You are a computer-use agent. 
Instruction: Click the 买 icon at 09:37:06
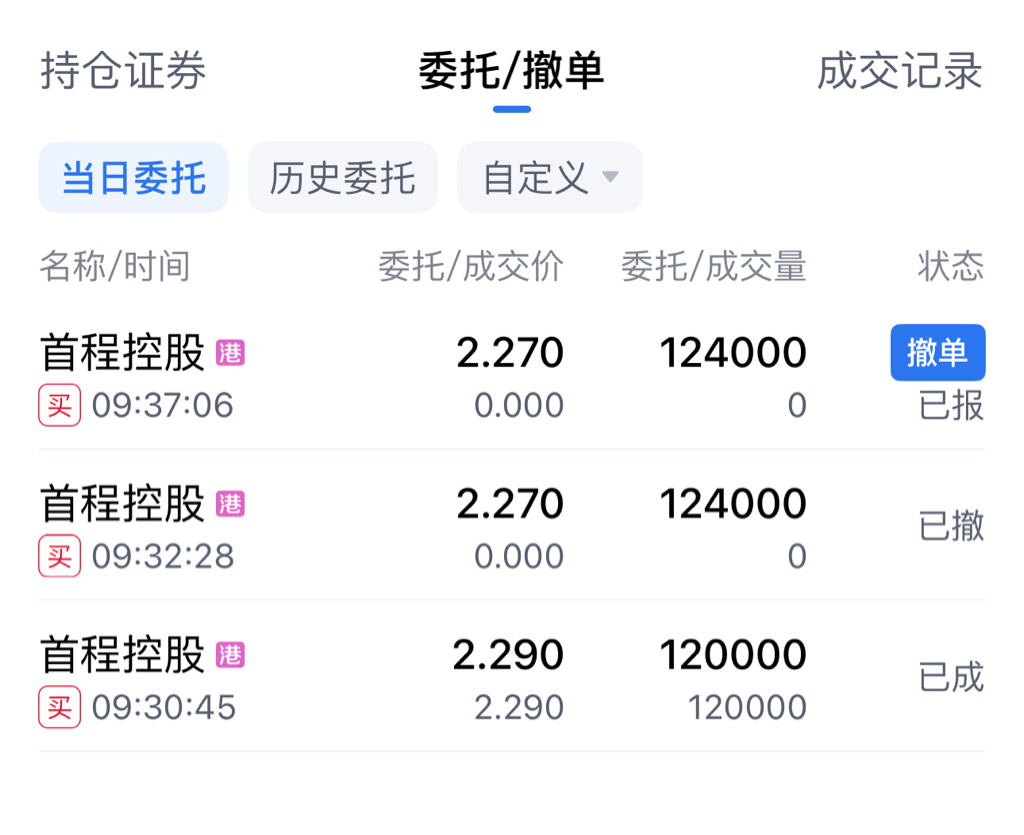(x=59, y=405)
